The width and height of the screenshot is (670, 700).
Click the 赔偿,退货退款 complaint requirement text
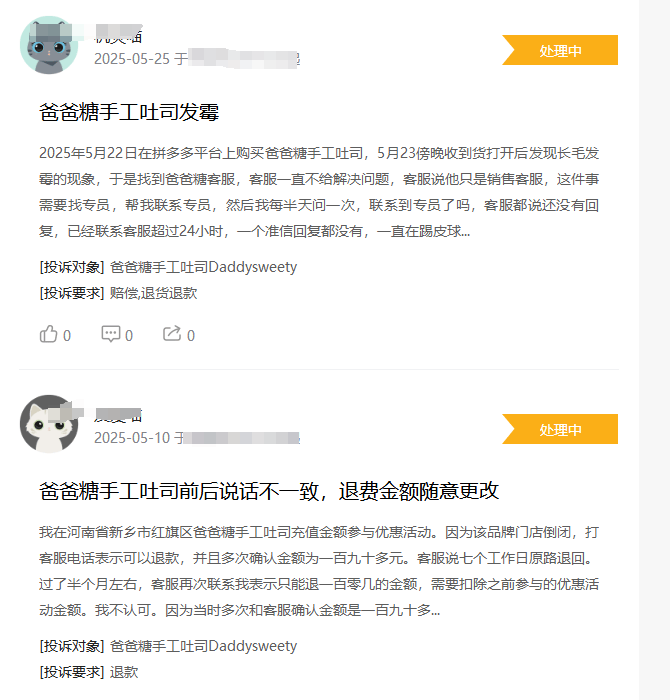(x=154, y=293)
